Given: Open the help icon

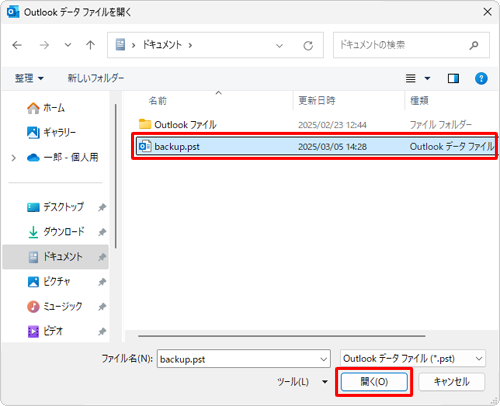Looking at the screenshot, I should [481, 79].
